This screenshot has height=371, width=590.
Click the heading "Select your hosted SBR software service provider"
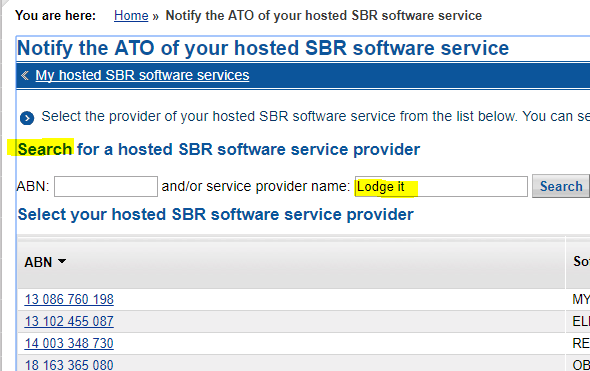point(216,214)
